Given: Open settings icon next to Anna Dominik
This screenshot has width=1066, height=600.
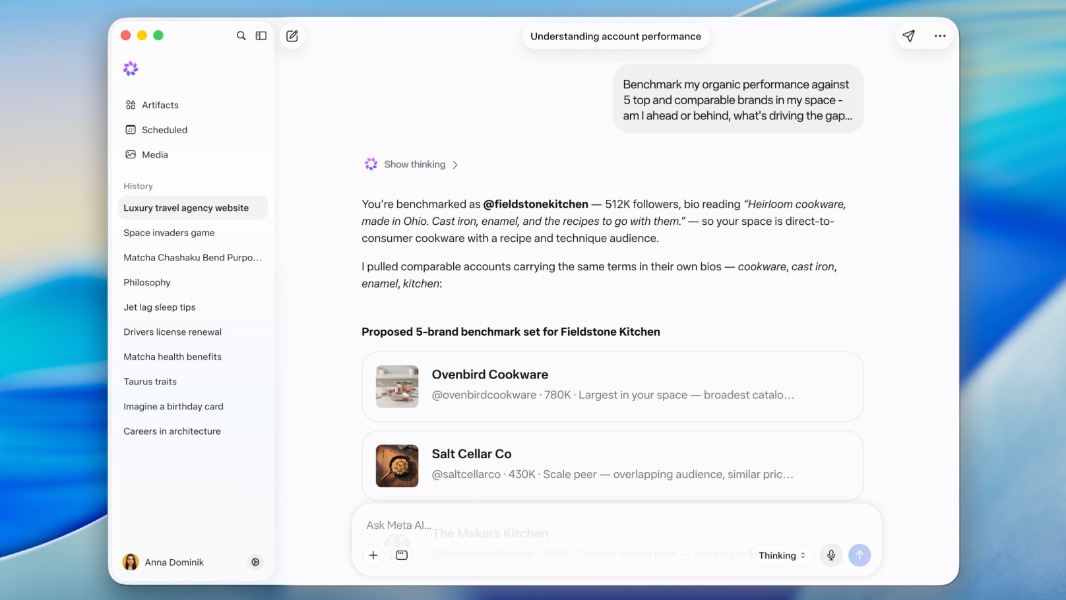Looking at the screenshot, I should coord(255,562).
